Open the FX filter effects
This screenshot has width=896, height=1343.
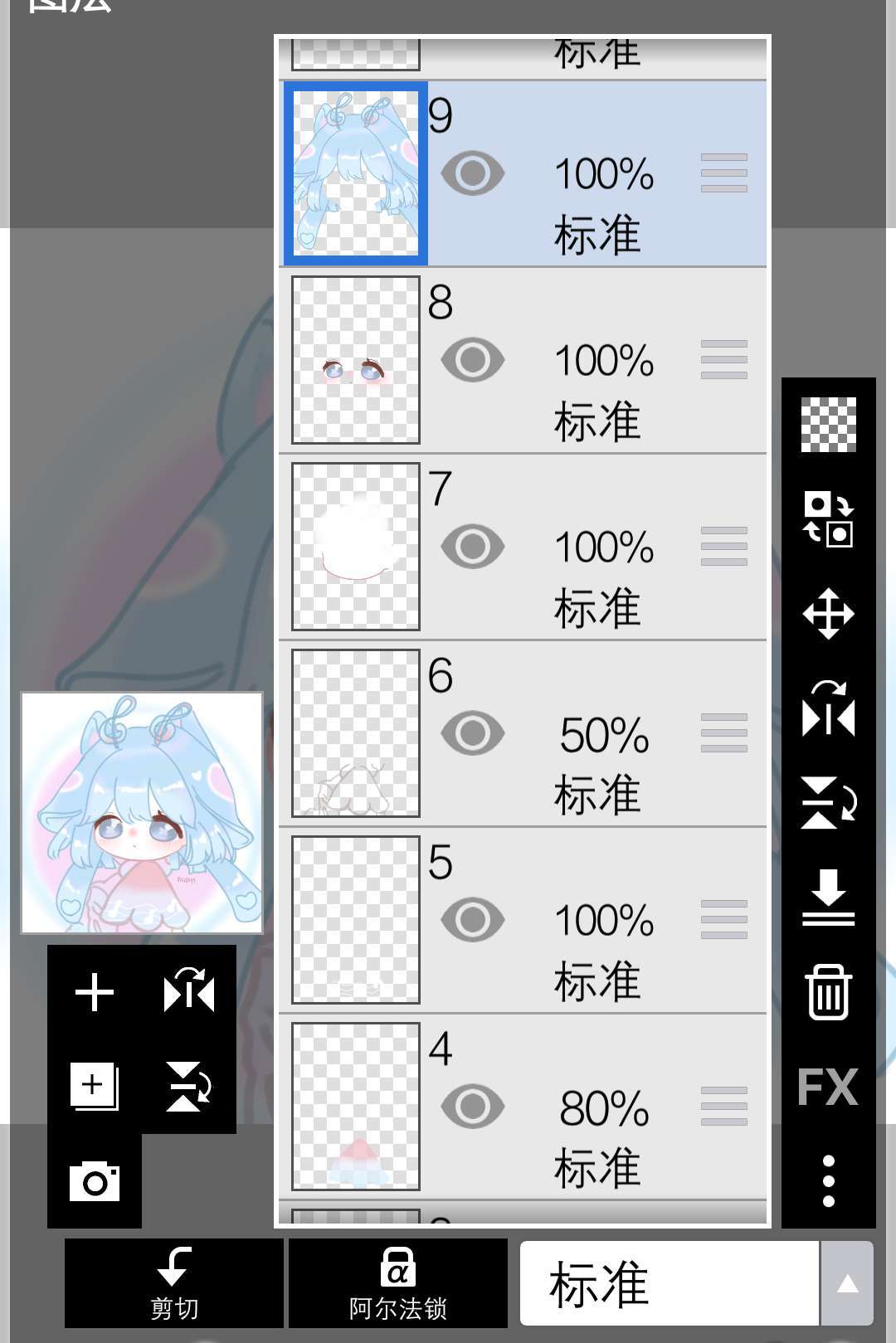pyautogui.click(x=828, y=1087)
